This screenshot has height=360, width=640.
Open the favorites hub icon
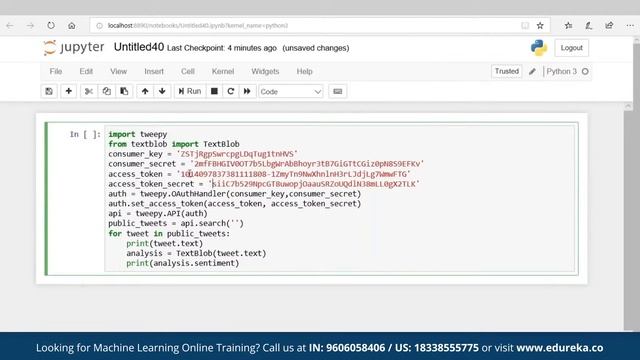pos(569,26)
